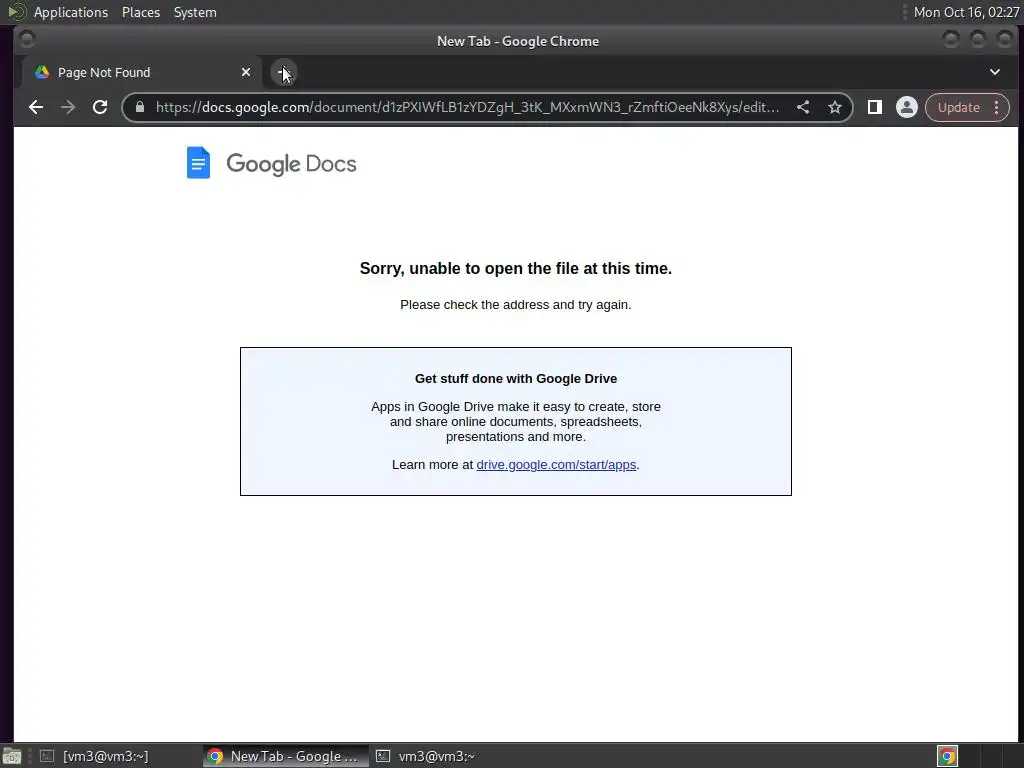Click the Chrome window menu button at title bar left
Viewport: 1024px width, 768px height.
[27, 40]
